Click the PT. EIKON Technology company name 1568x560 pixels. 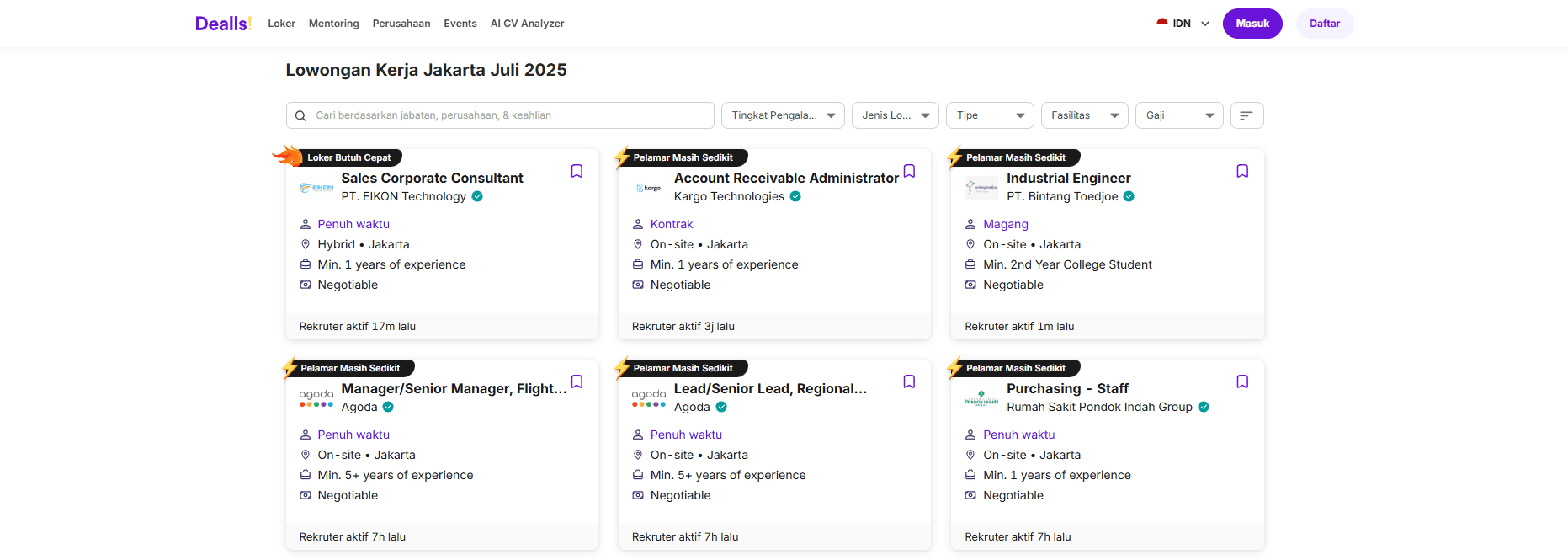click(404, 196)
